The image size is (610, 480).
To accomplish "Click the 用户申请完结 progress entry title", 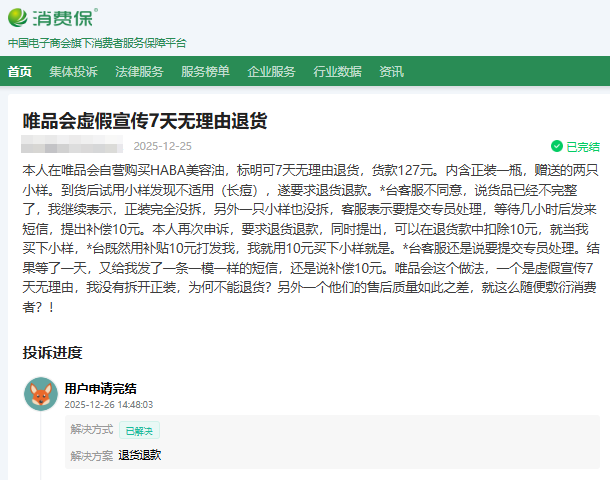I will [x=100, y=388].
